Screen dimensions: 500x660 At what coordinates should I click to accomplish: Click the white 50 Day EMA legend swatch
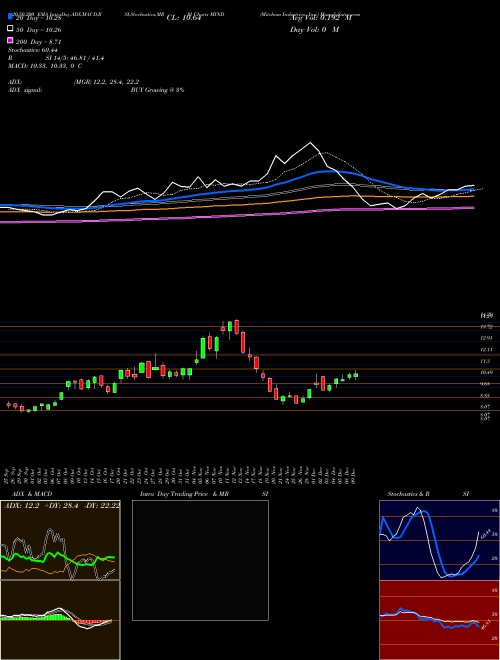tap(10, 29)
